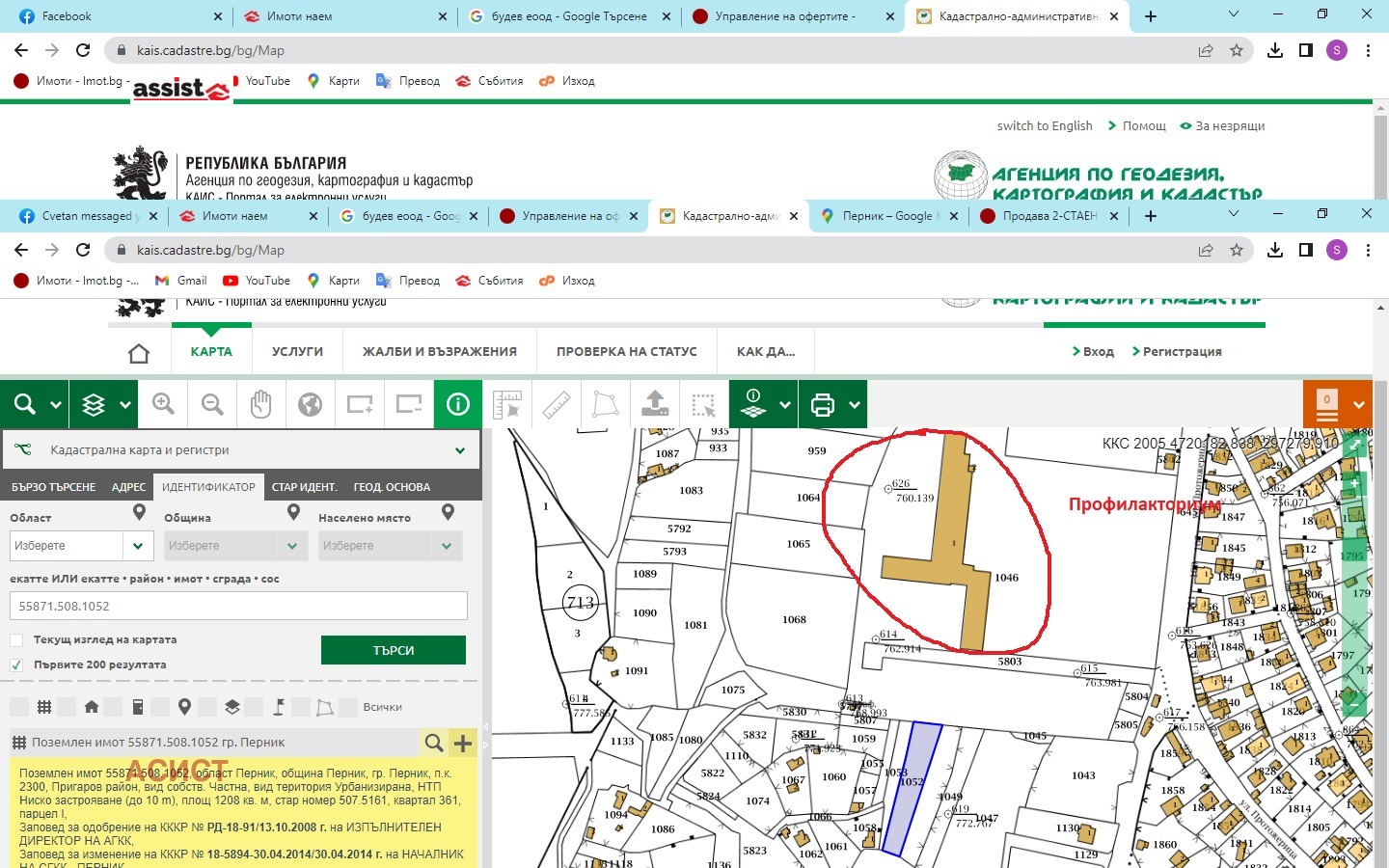Viewport: 1389px width, 868px height.
Task: Toggle the green info identify tool
Action: [x=458, y=404]
